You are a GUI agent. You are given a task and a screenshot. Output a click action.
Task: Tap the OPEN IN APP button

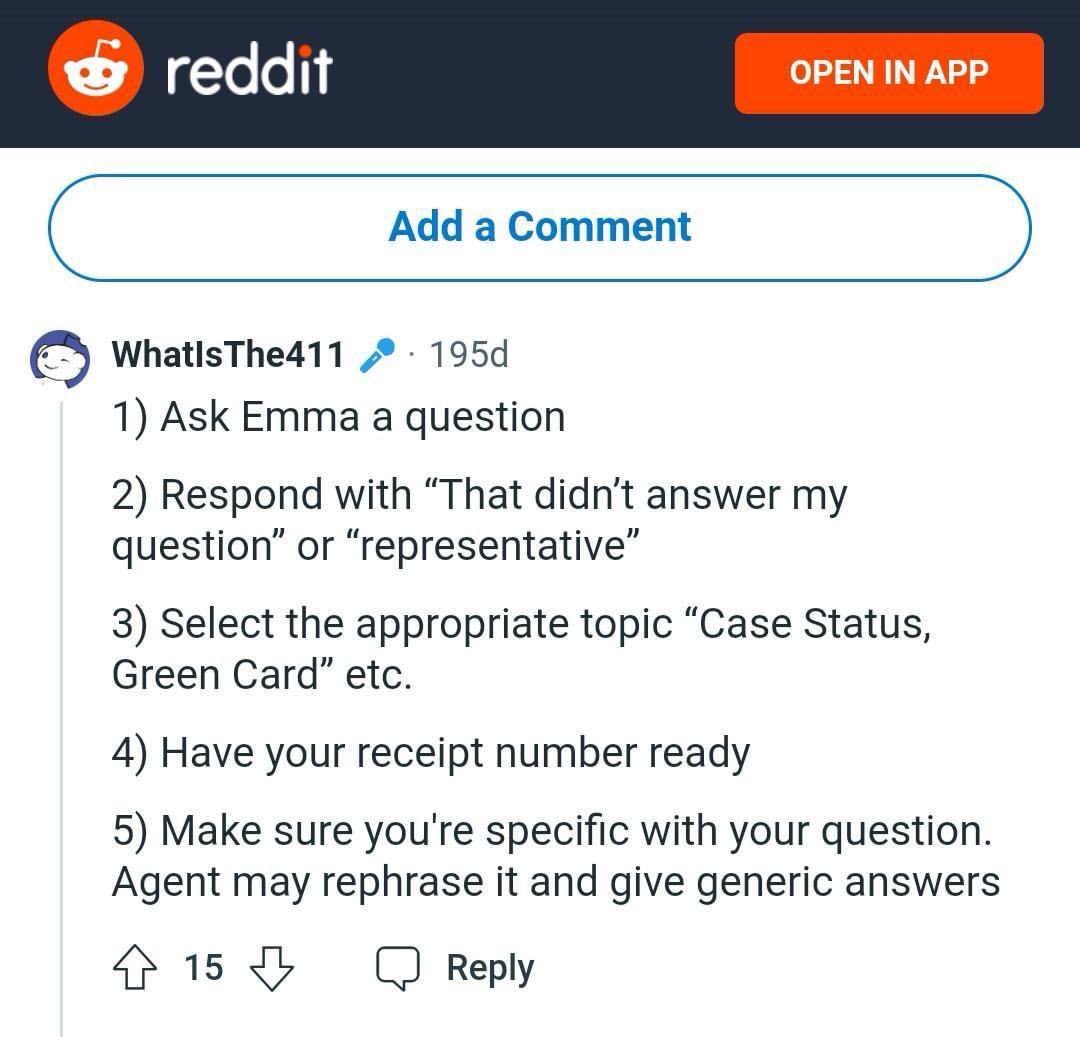point(889,73)
